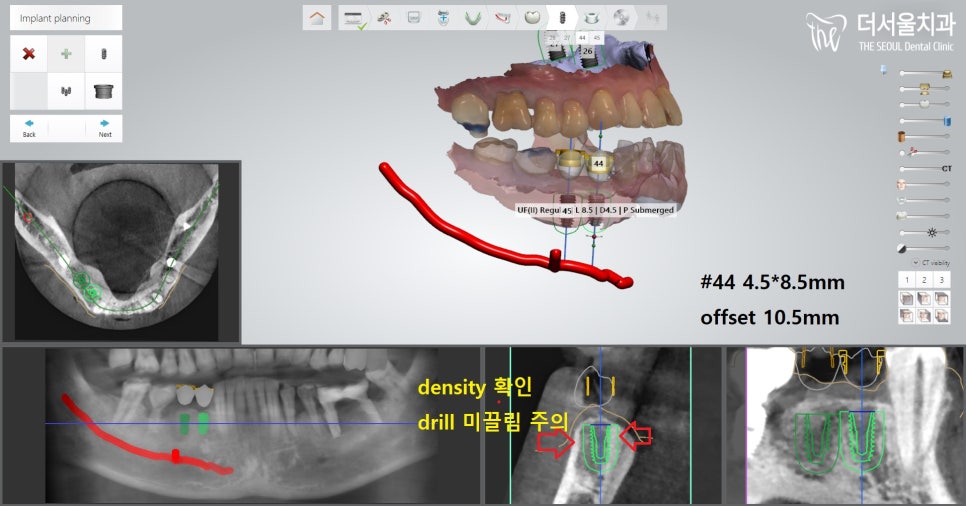Open the disc export workflow step
This screenshot has width=966, height=506.
coord(621,17)
